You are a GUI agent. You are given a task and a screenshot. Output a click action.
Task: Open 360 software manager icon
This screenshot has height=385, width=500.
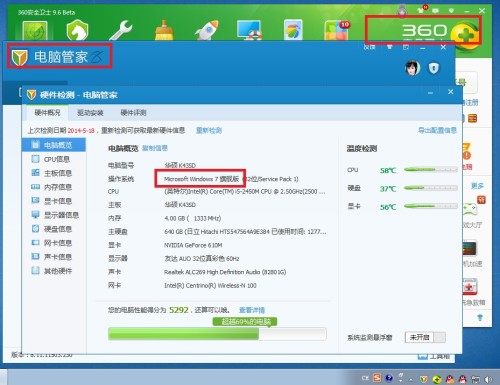[293, 30]
